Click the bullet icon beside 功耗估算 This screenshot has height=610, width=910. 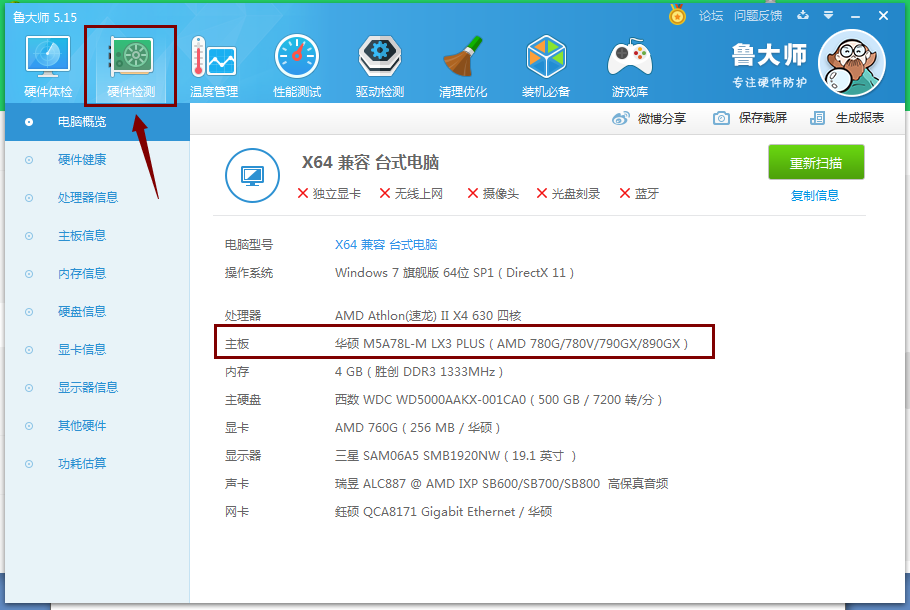coord(29,464)
